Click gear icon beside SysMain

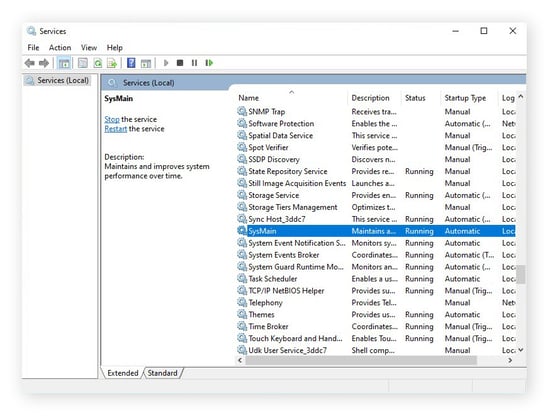click(x=242, y=231)
